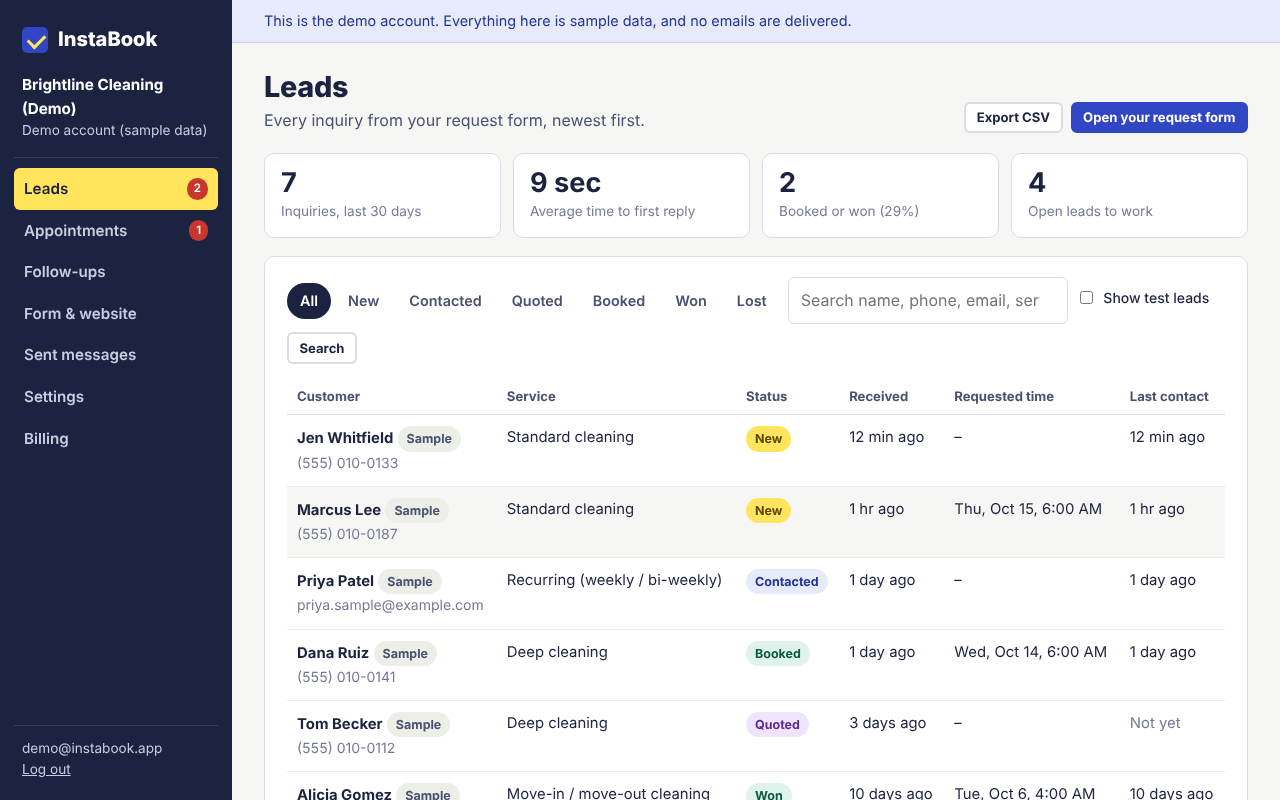The width and height of the screenshot is (1280, 800).
Task: Click the Inquiries, last 30 days card
Action: coord(382,195)
